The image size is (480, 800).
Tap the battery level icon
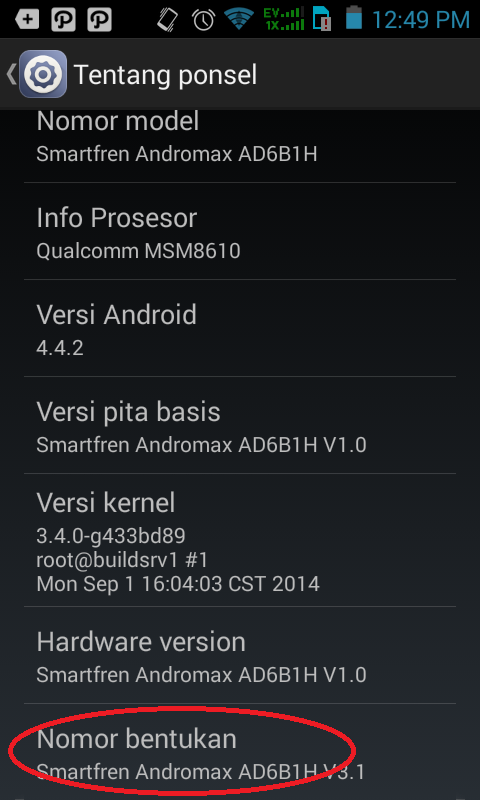(353, 18)
